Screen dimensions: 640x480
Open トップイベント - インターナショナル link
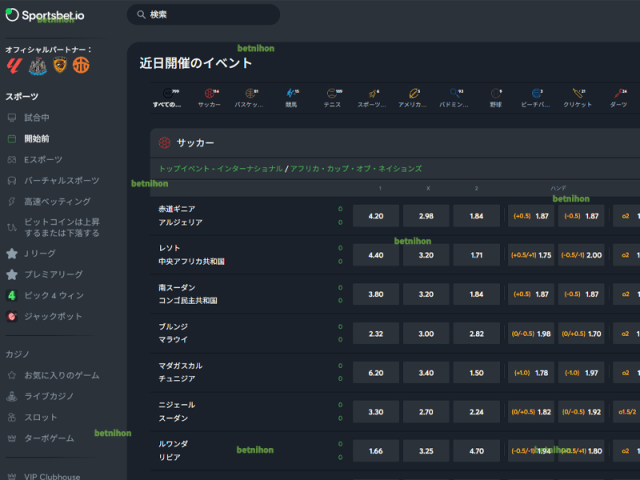point(221,169)
